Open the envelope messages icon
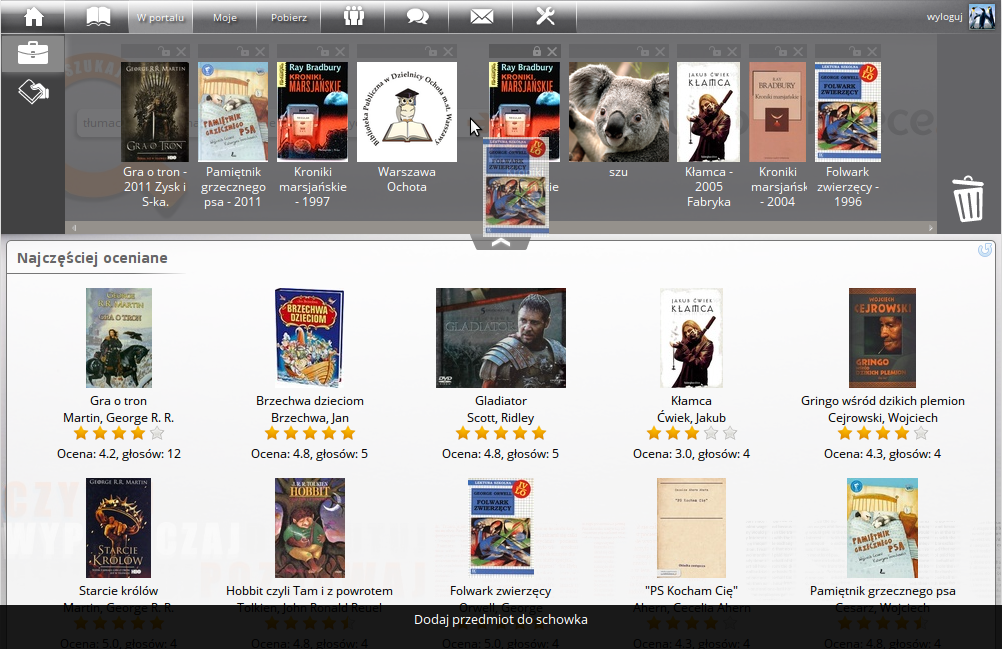1002x649 pixels. tap(482, 16)
